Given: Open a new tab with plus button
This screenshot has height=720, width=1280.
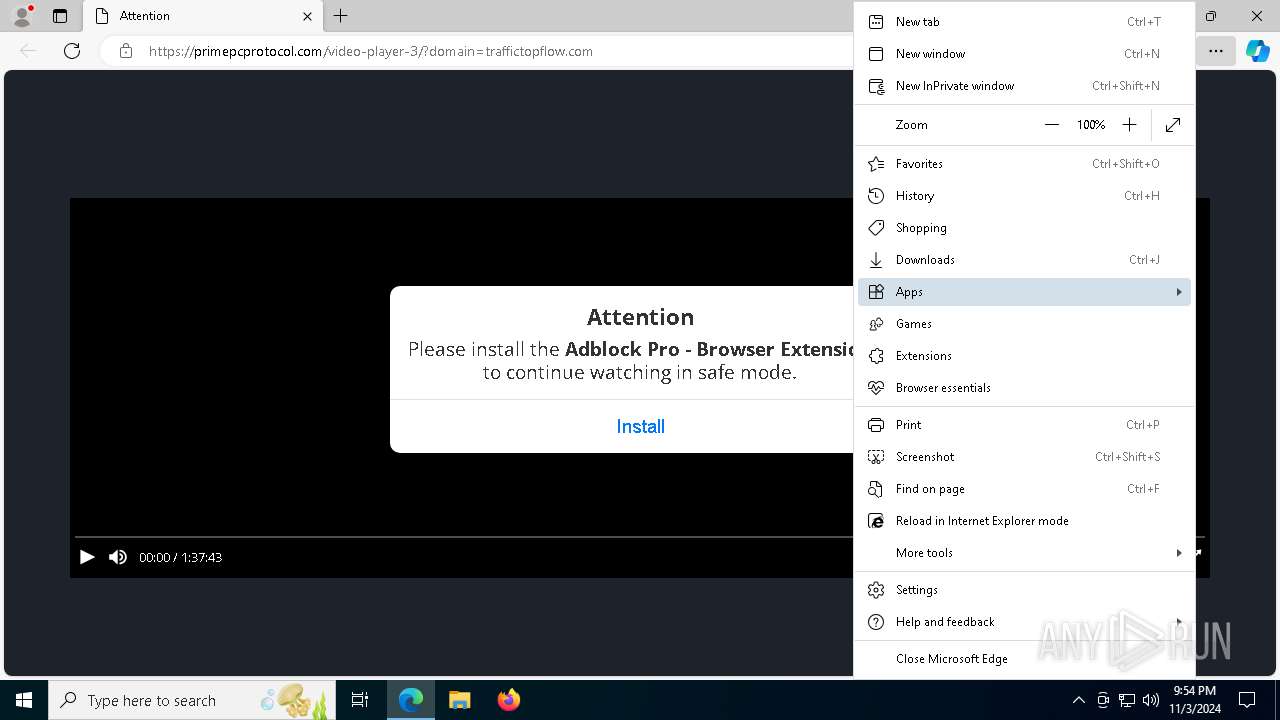Looking at the screenshot, I should pos(340,16).
